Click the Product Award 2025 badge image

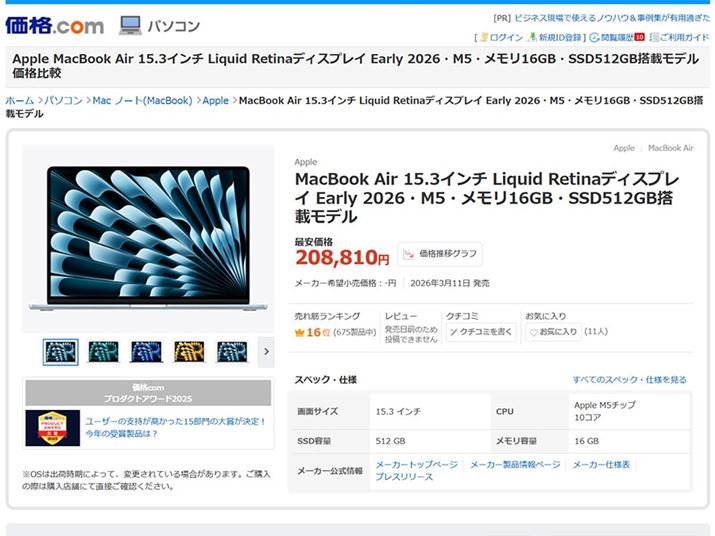click(53, 427)
